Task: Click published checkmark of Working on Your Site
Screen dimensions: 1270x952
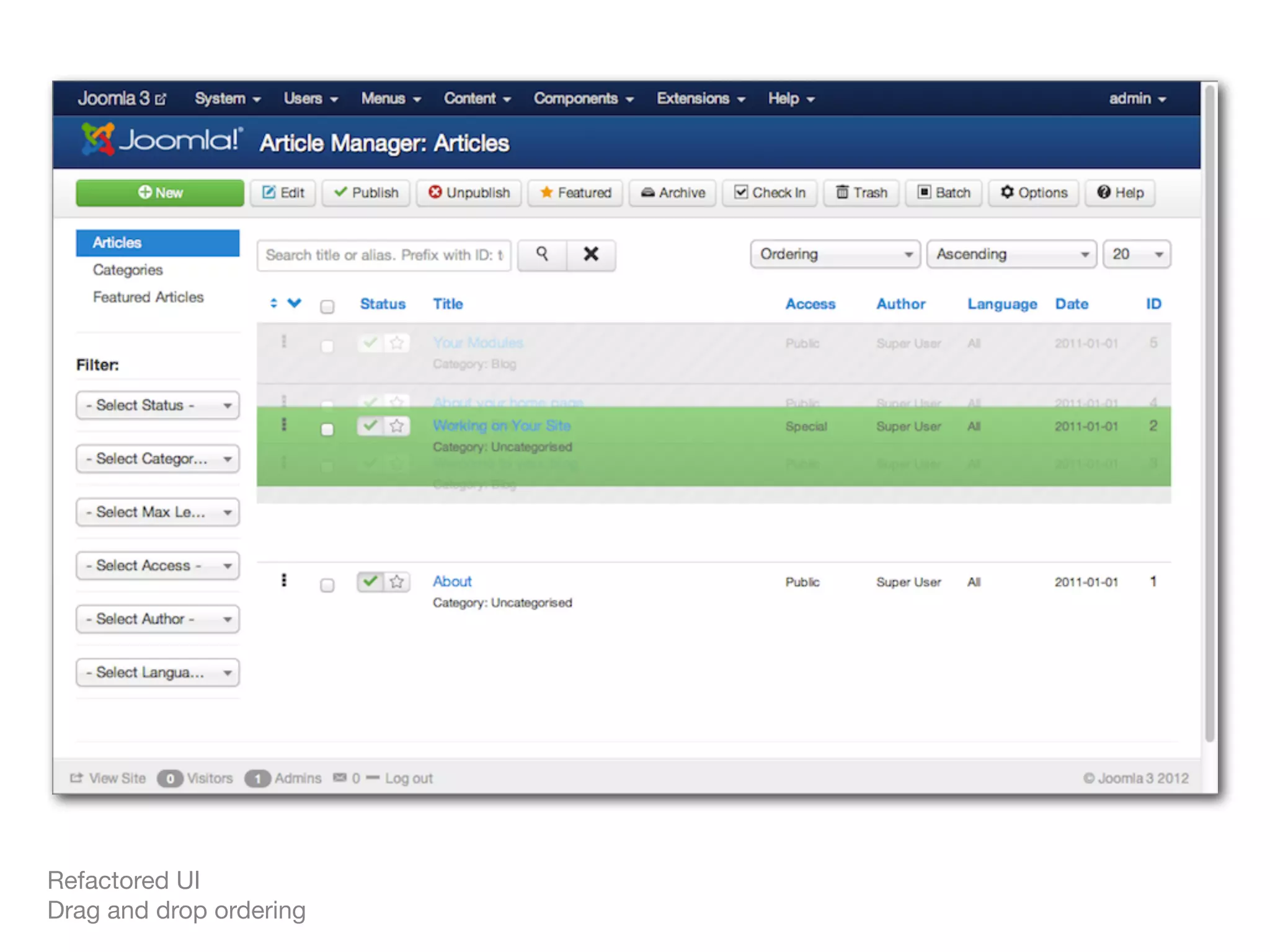Action: coord(370,426)
